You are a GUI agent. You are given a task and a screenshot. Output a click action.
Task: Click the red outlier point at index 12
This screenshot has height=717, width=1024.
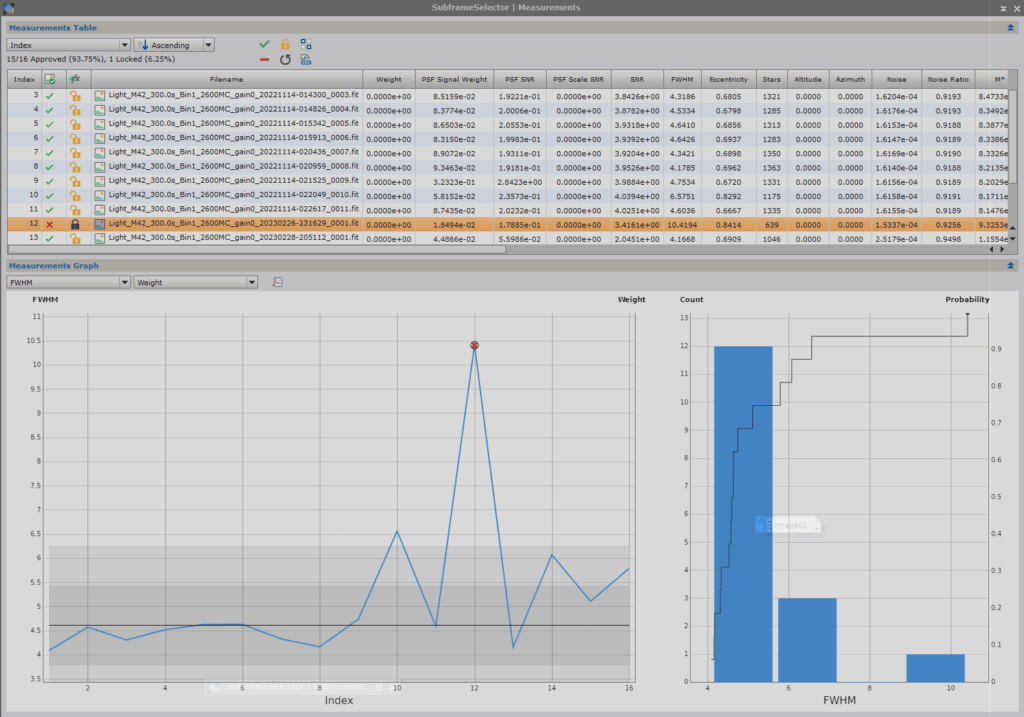click(474, 345)
